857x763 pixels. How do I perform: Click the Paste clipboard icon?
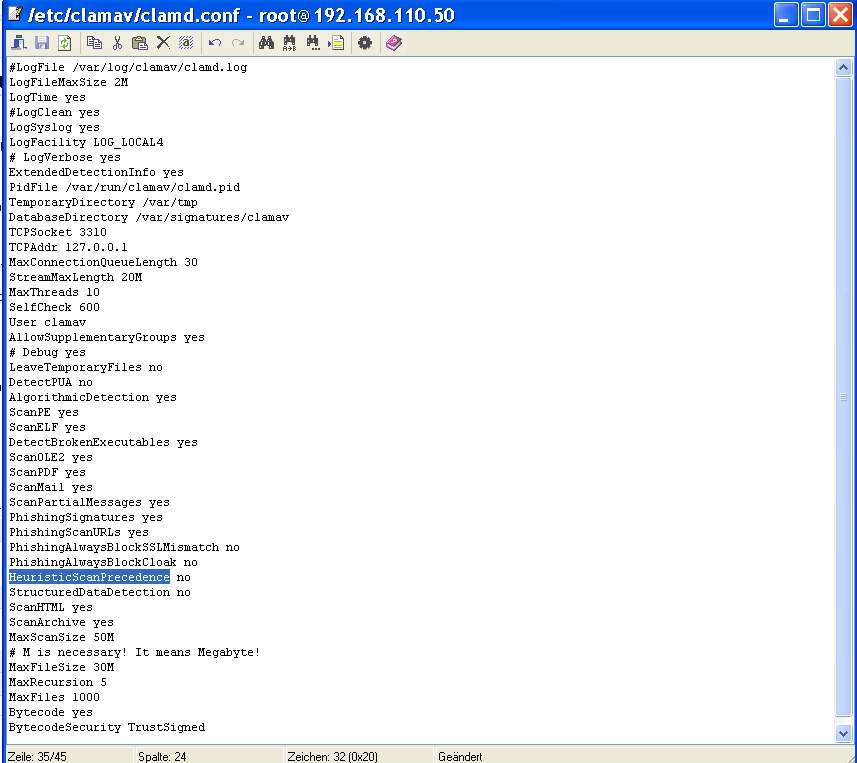(139, 43)
